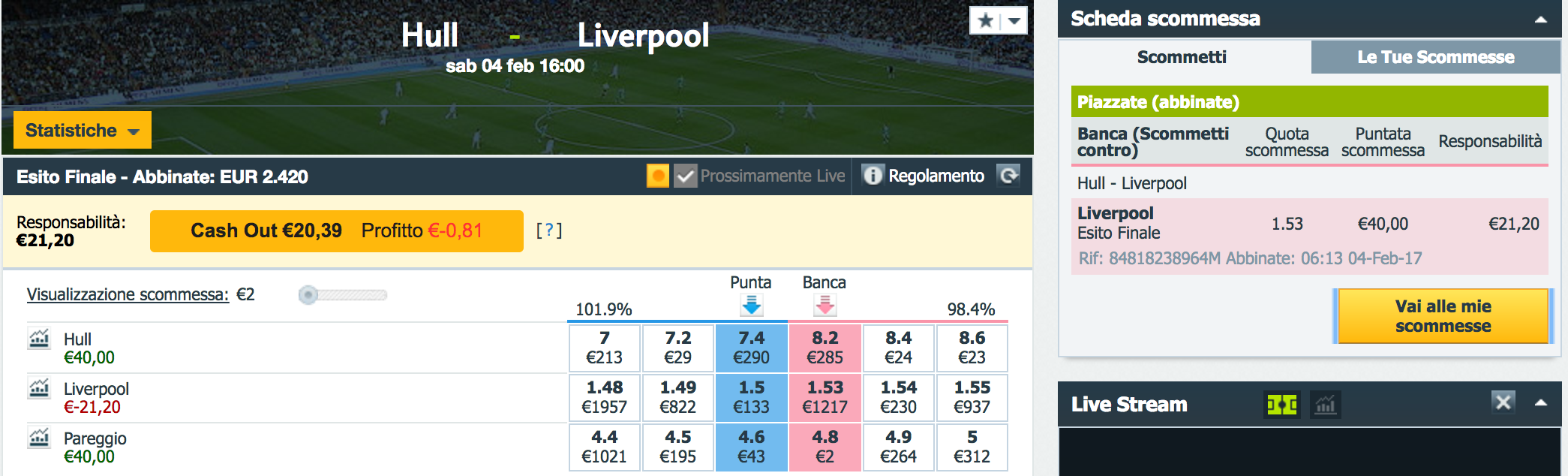Expand the Statistiche dropdown
The height and width of the screenshot is (476, 1568).
pos(83,130)
